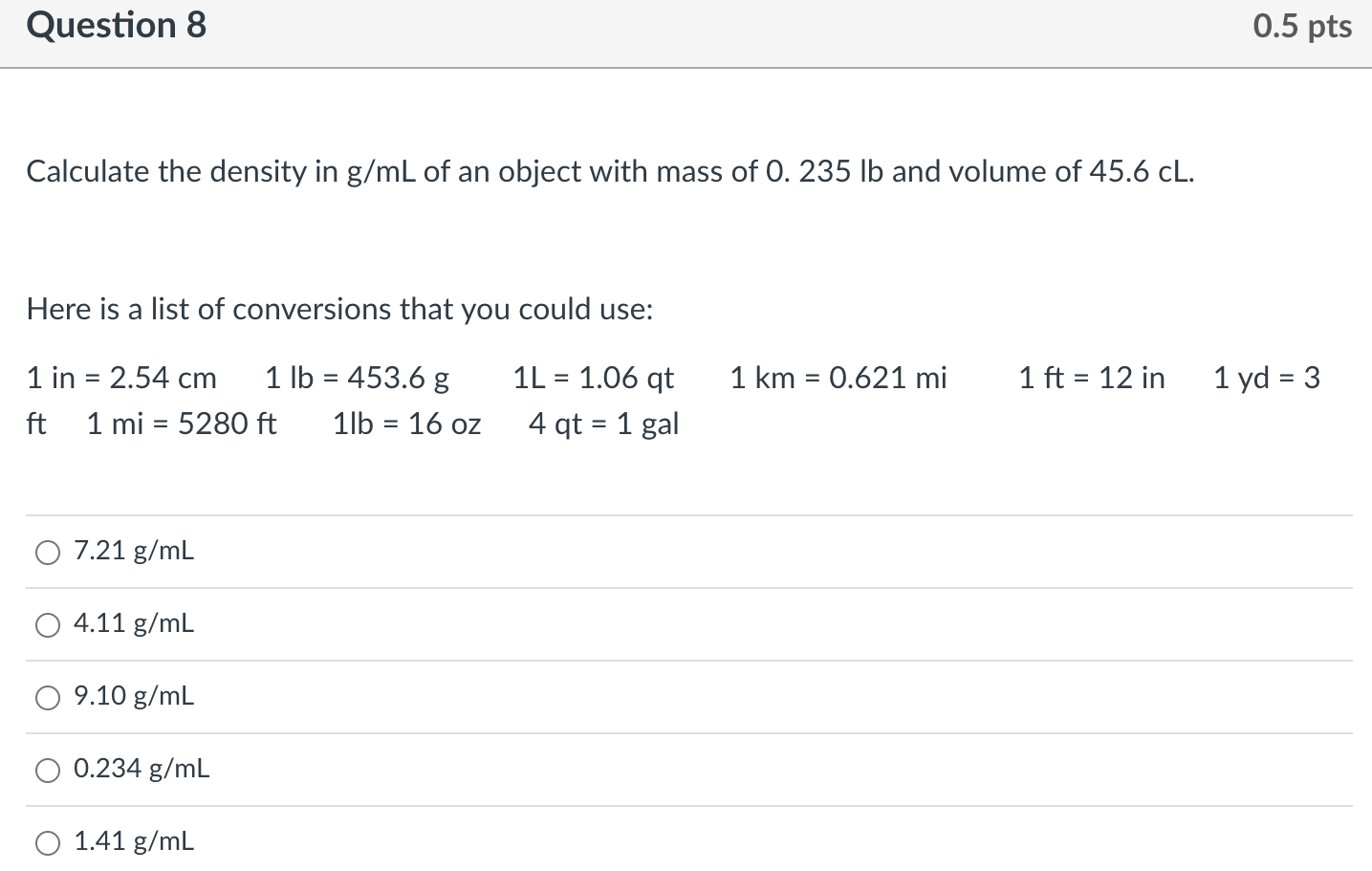
Task: Click the 1 in = 2.54 cm conversion
Action: point(120,378)
